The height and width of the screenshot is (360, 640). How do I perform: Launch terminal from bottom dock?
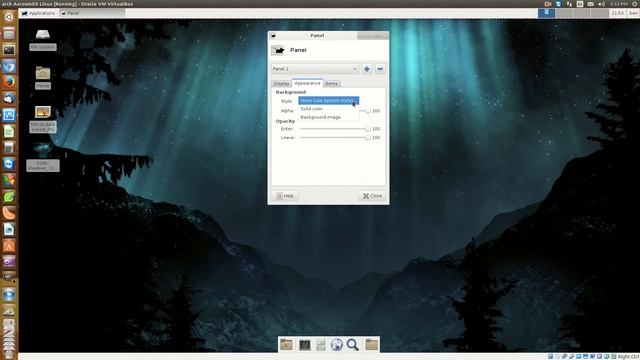tap(304, 345)
